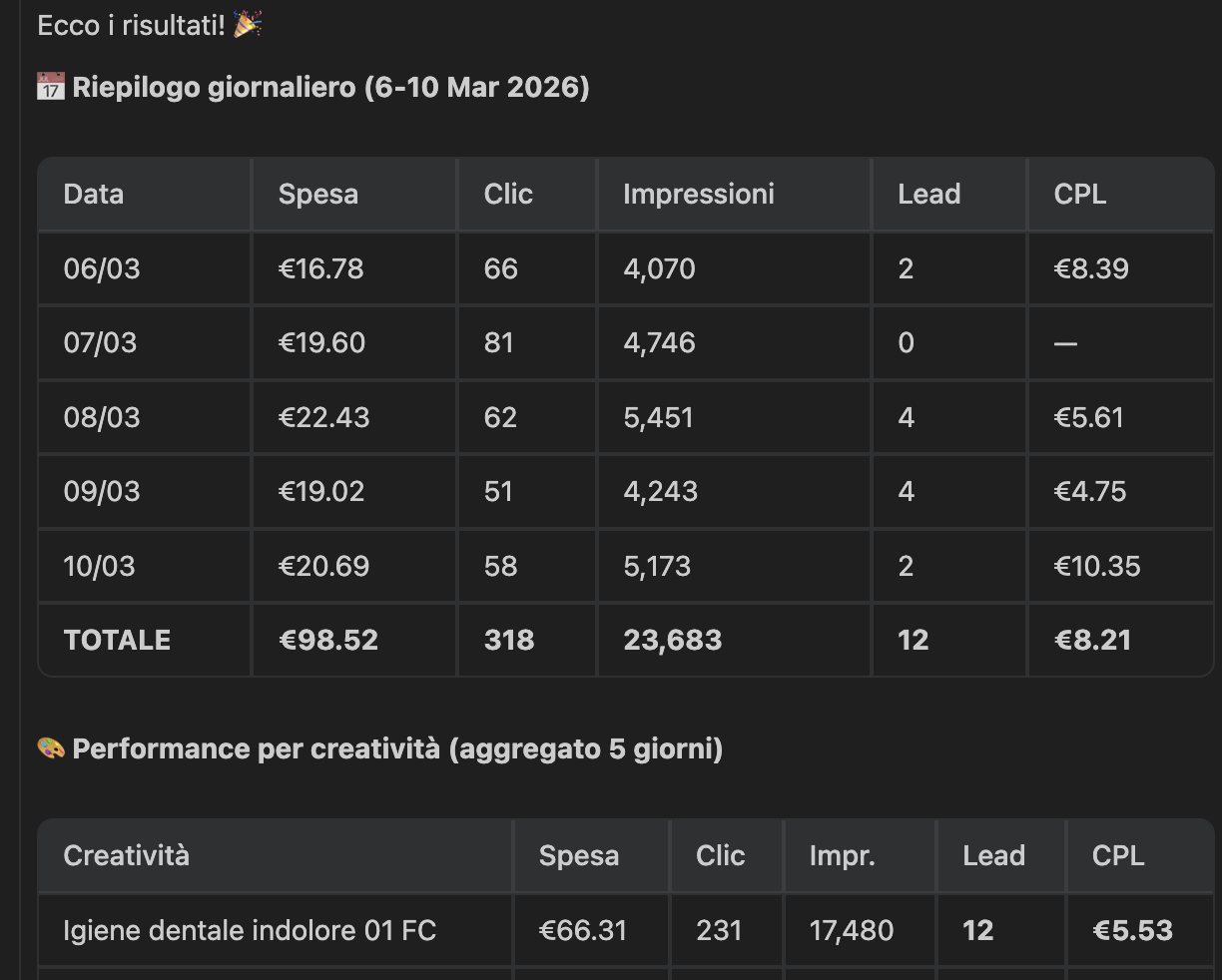The image size is (1222, 980).
Task: Click the Spesa header in daily table
Action: (x=318, y=194)
